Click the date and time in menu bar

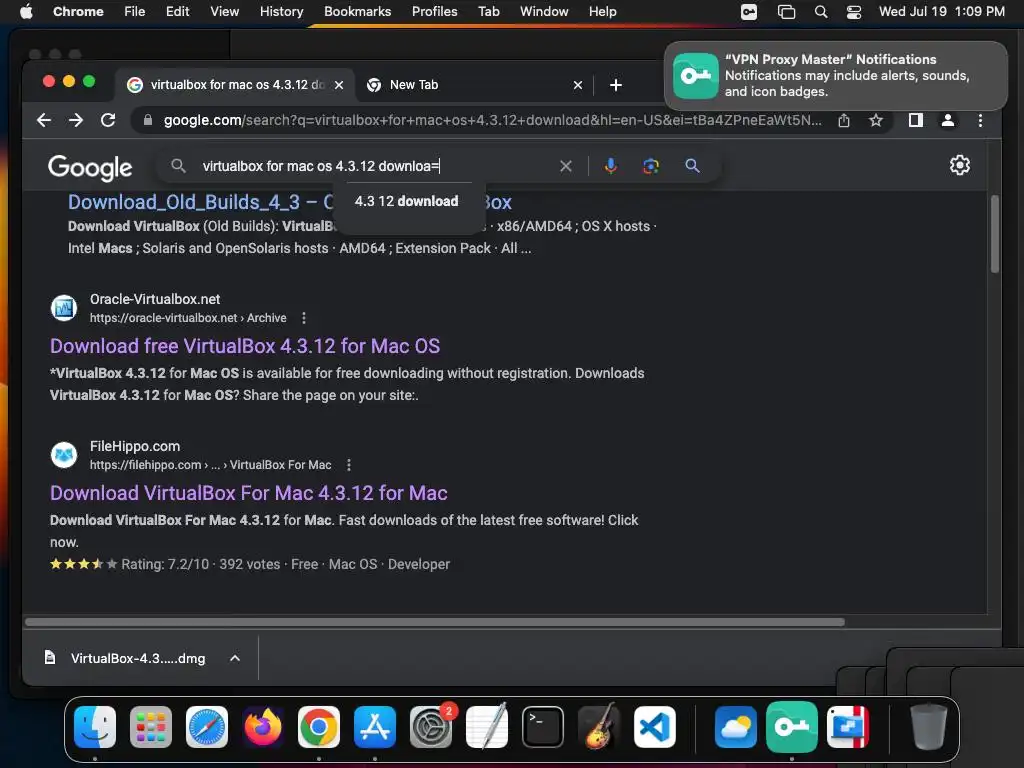pyautogui.click(x=942, y=12)
